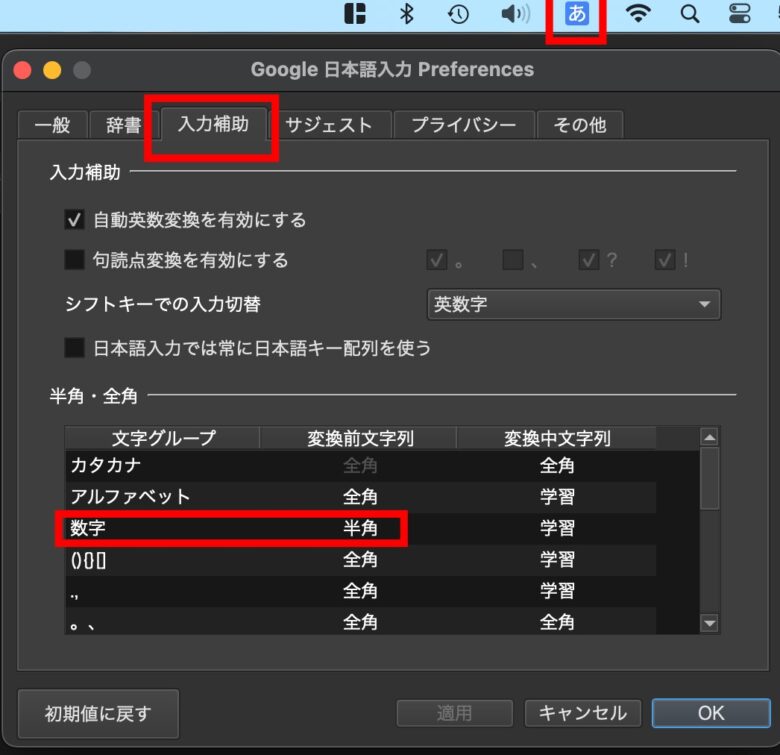The image size is (780, 755).
Task: Open the Wi-Fi menu bar icon
Action: coord(638,13)
